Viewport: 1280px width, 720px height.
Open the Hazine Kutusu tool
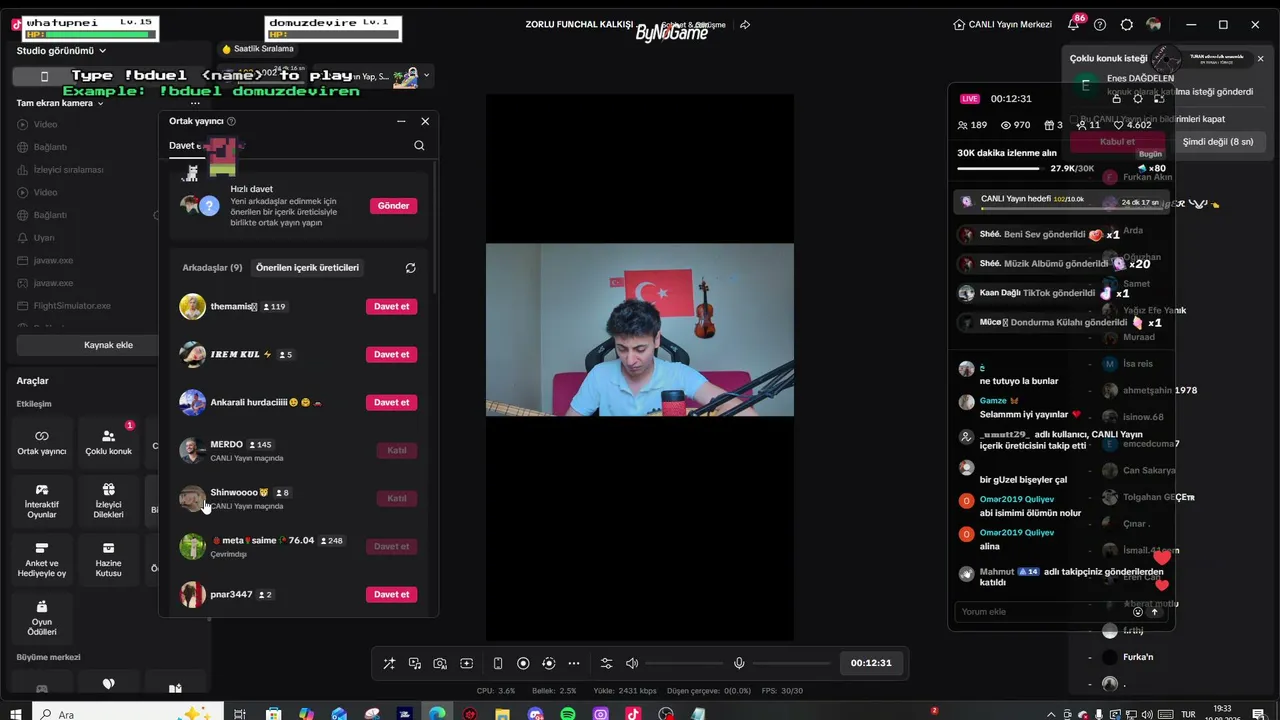click(108, 559)
